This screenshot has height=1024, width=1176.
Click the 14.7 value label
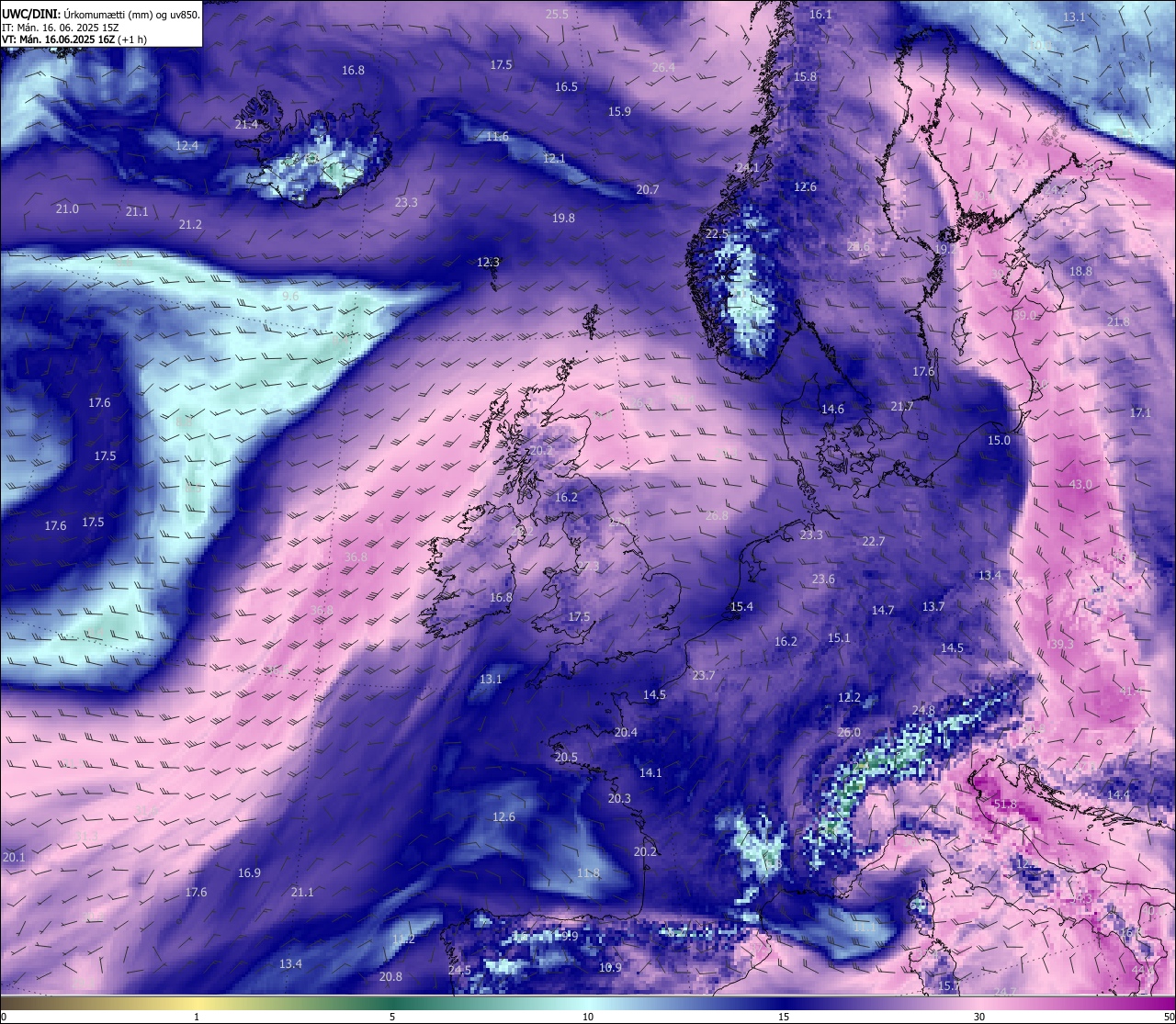coord(882,610)
